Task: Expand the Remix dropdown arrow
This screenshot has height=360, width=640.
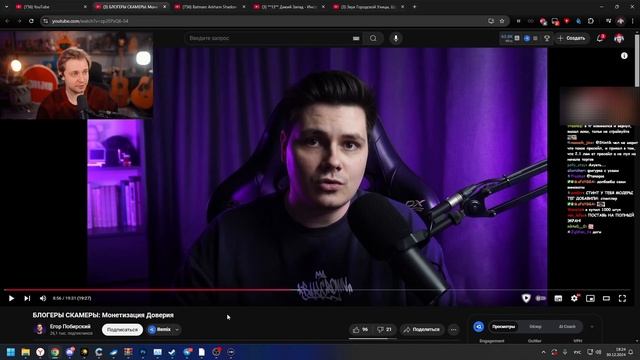Action: (x=177, y=329)
